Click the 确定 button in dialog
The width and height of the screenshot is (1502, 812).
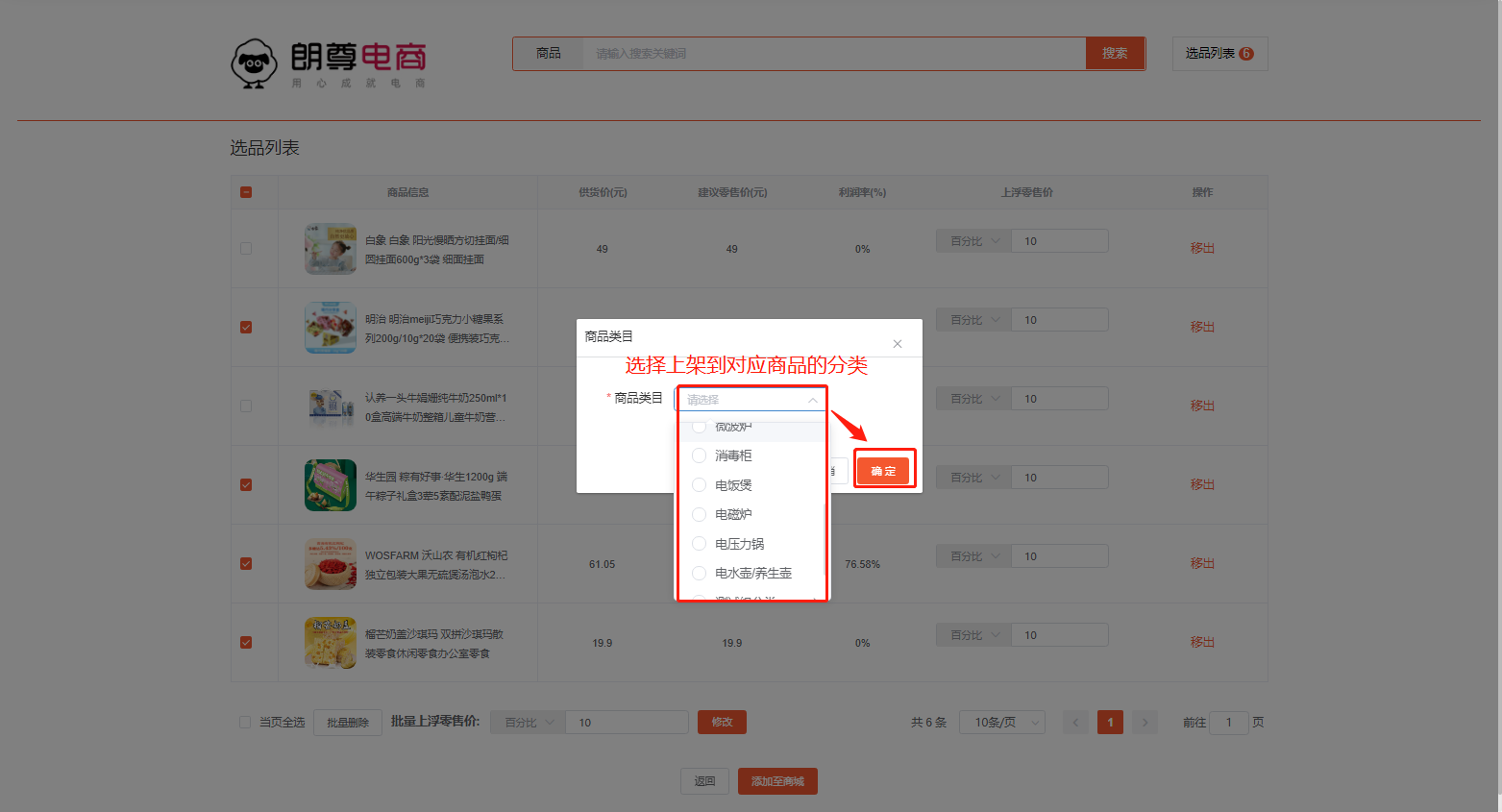(883, 471)
